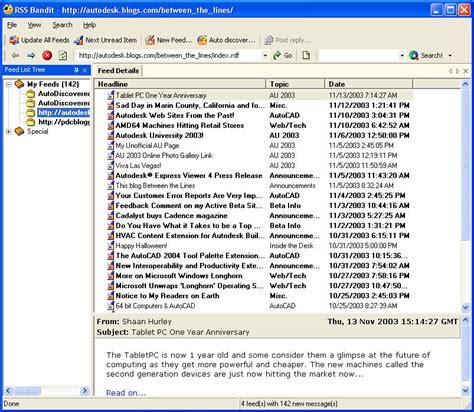Open the File menu
This screenshot has height=412, width=474.
point(12,25)
